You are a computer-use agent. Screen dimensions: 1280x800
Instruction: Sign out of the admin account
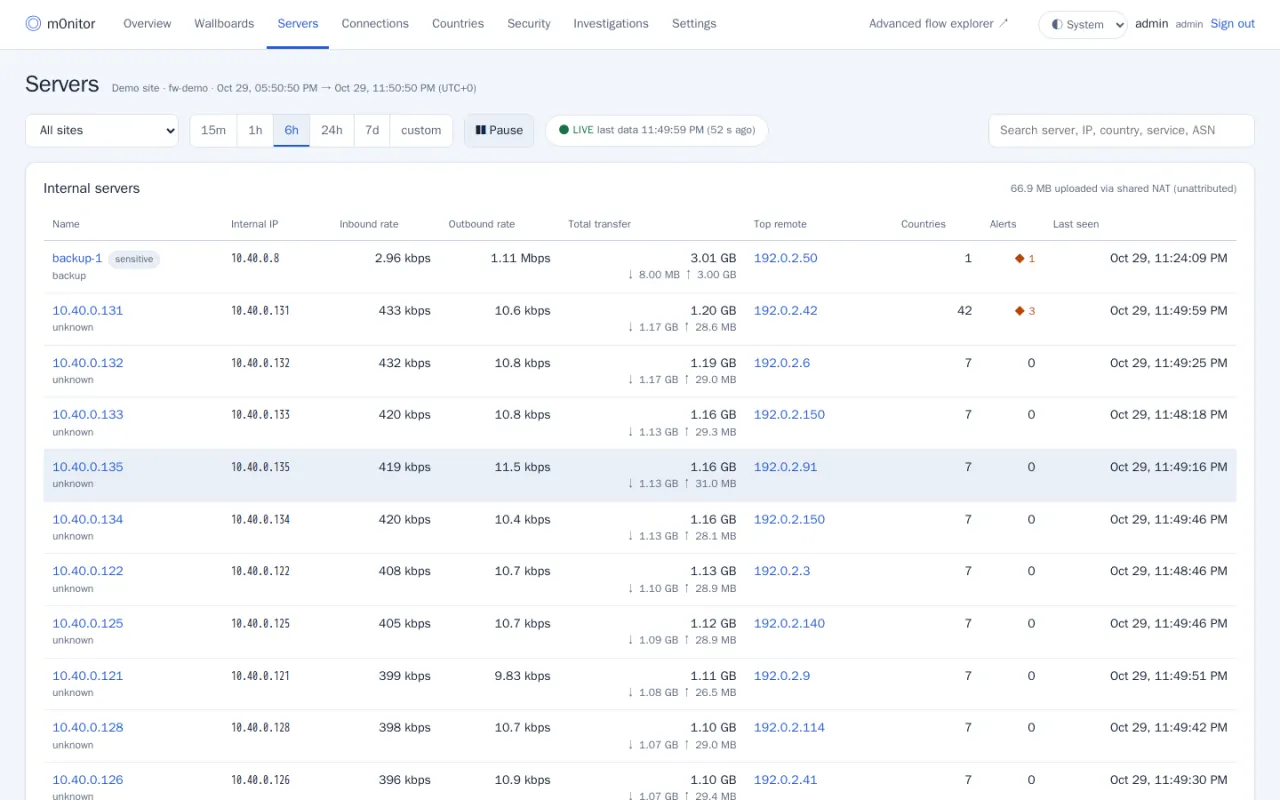click(x=1232, y=24)
